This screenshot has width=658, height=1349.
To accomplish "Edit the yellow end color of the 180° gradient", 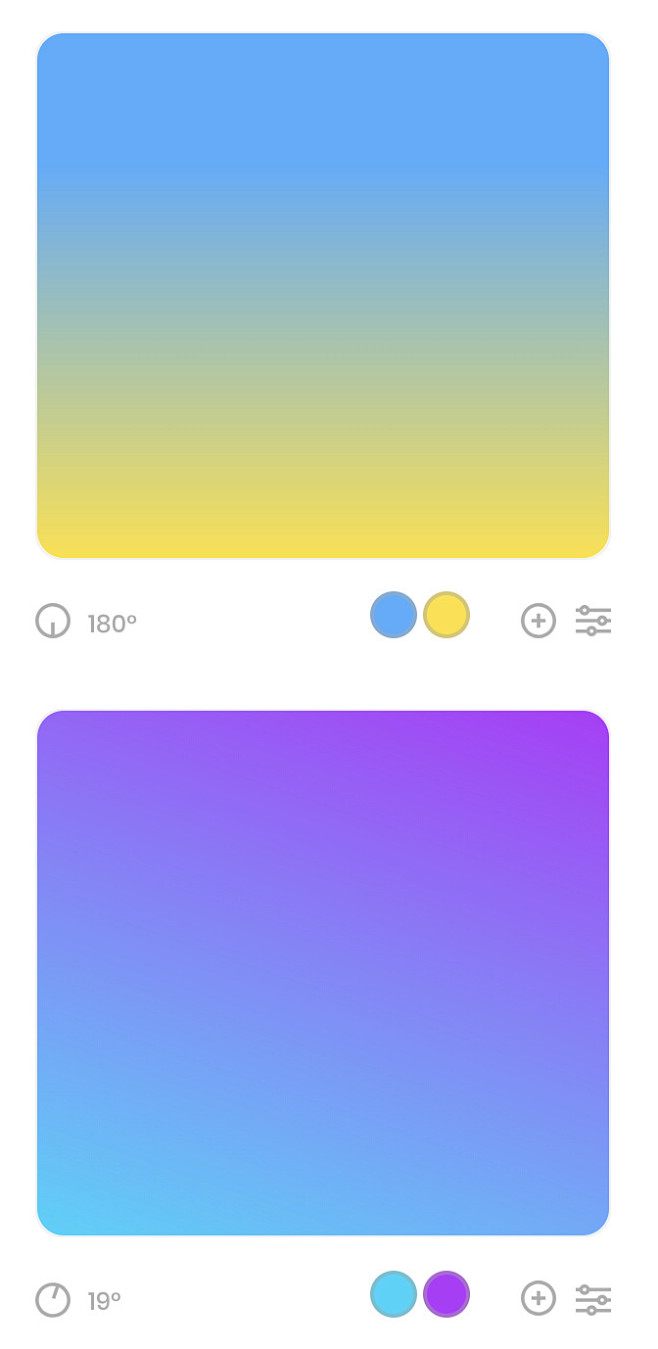I will (446, 615).
